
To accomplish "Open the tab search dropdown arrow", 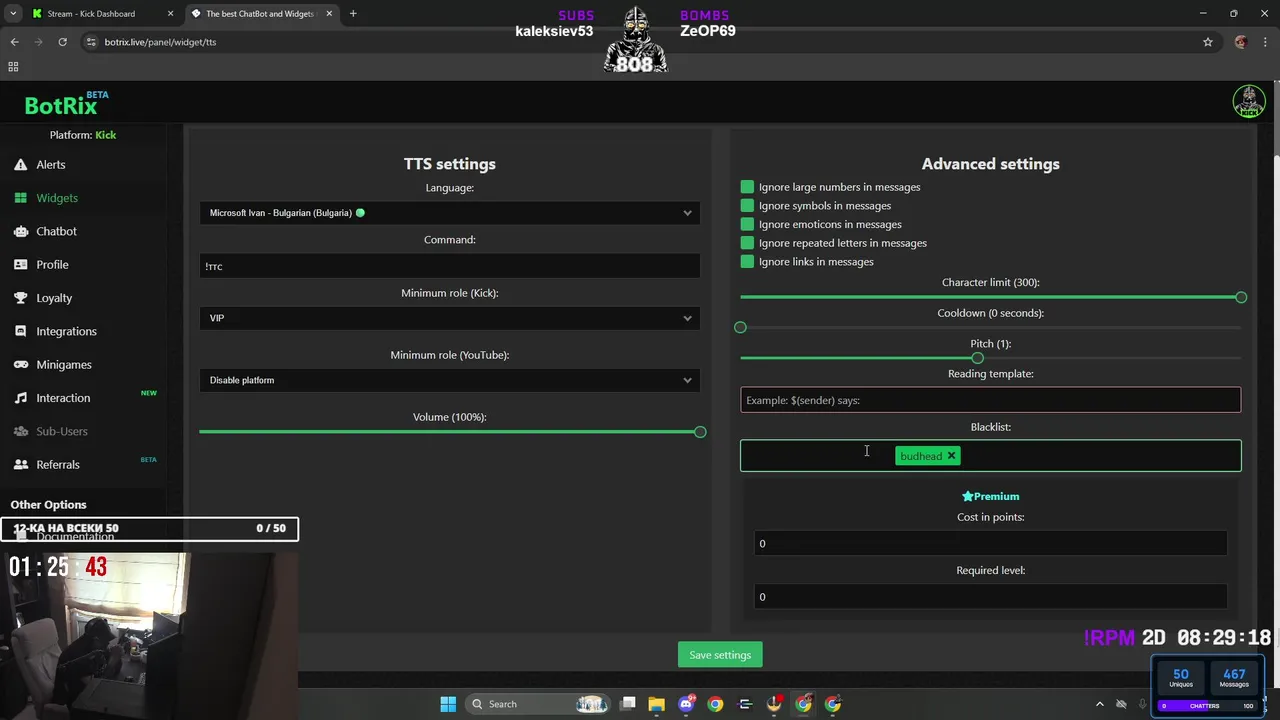I will (x=13, y=14).
